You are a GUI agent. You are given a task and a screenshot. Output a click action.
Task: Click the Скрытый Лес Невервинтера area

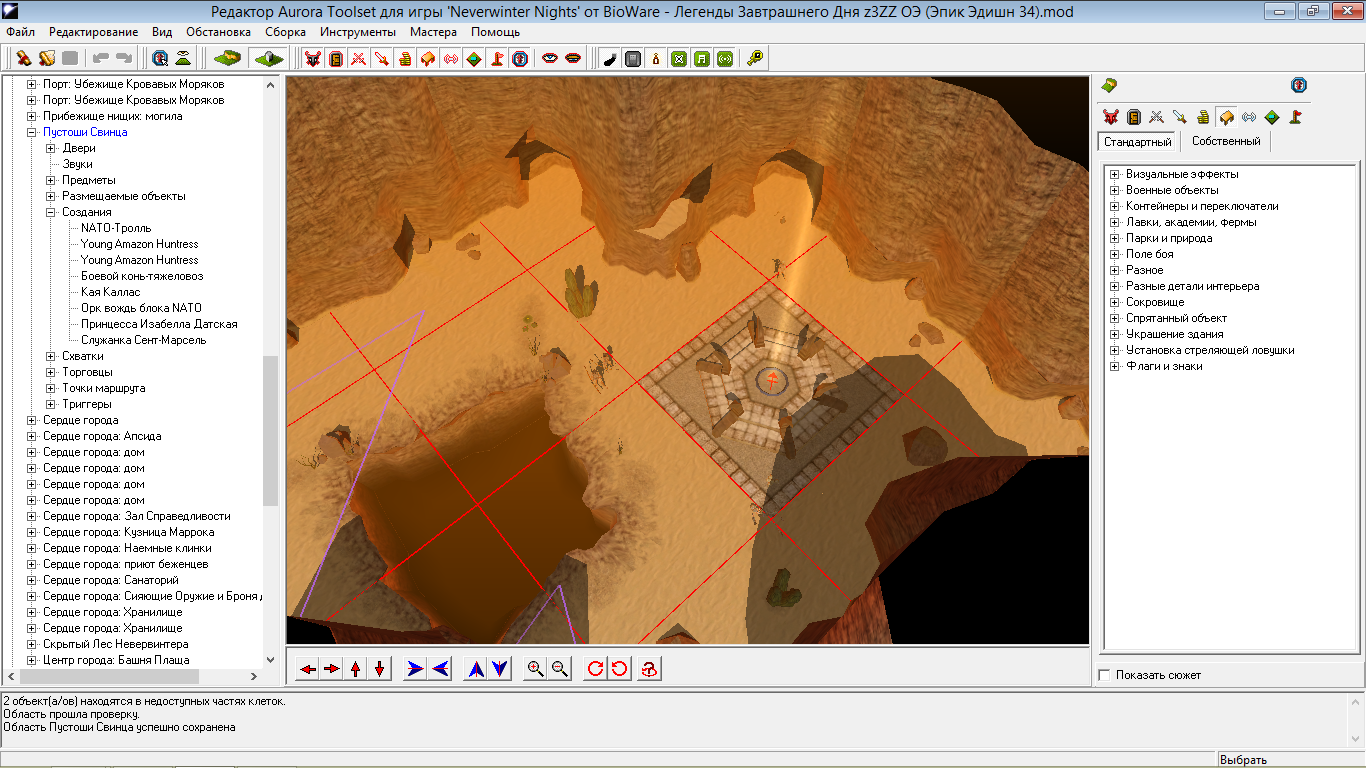[x=115, y=644]
